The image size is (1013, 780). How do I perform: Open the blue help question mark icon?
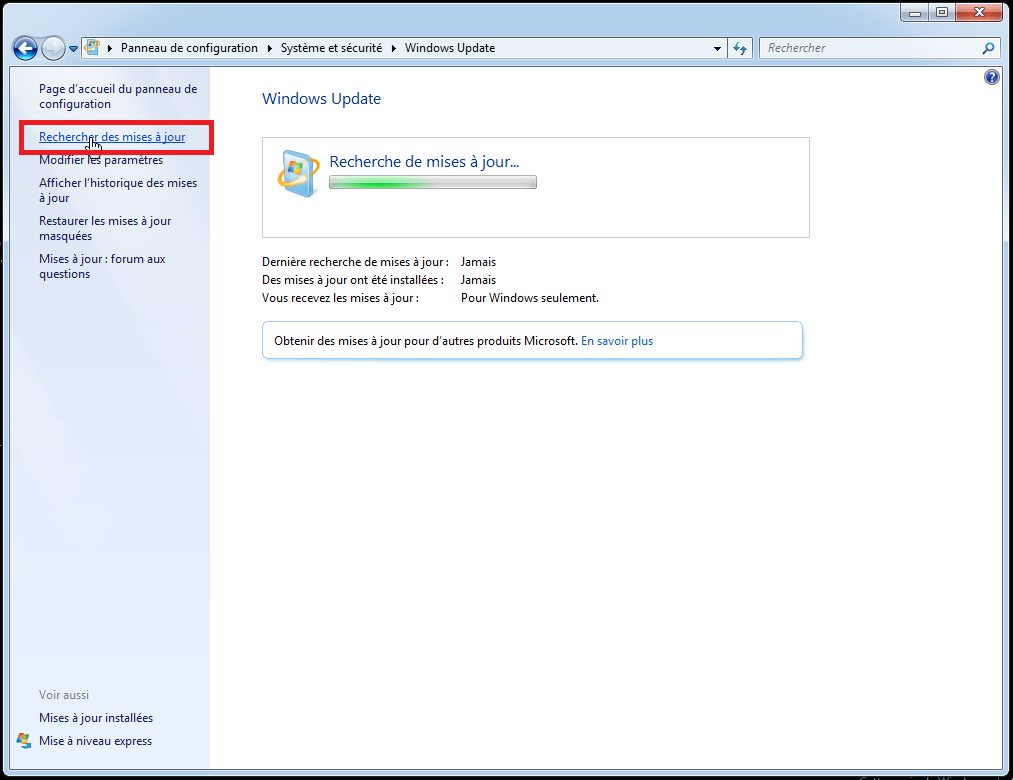[992, 78]
